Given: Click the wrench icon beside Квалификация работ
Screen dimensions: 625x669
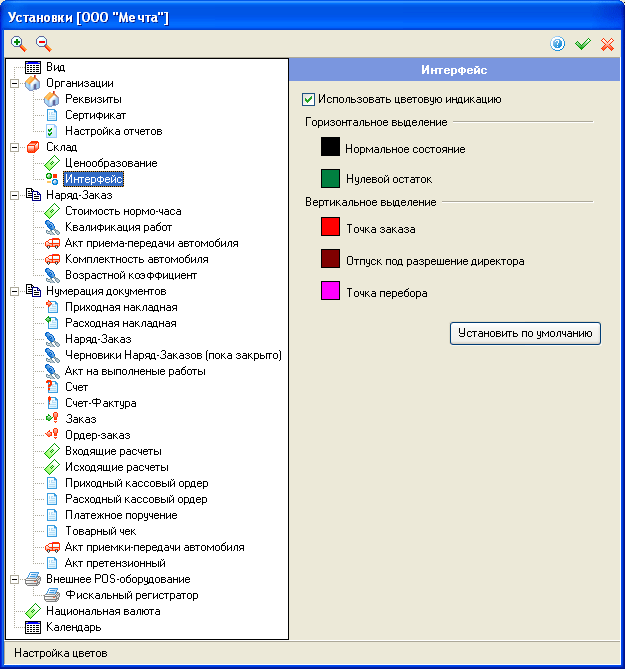Looking at the screenshot, I should pos(52,227).
